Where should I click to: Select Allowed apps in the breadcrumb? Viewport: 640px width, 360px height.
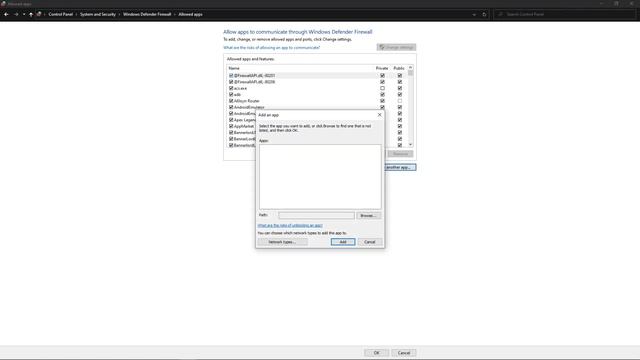click(x=190, y=14)
